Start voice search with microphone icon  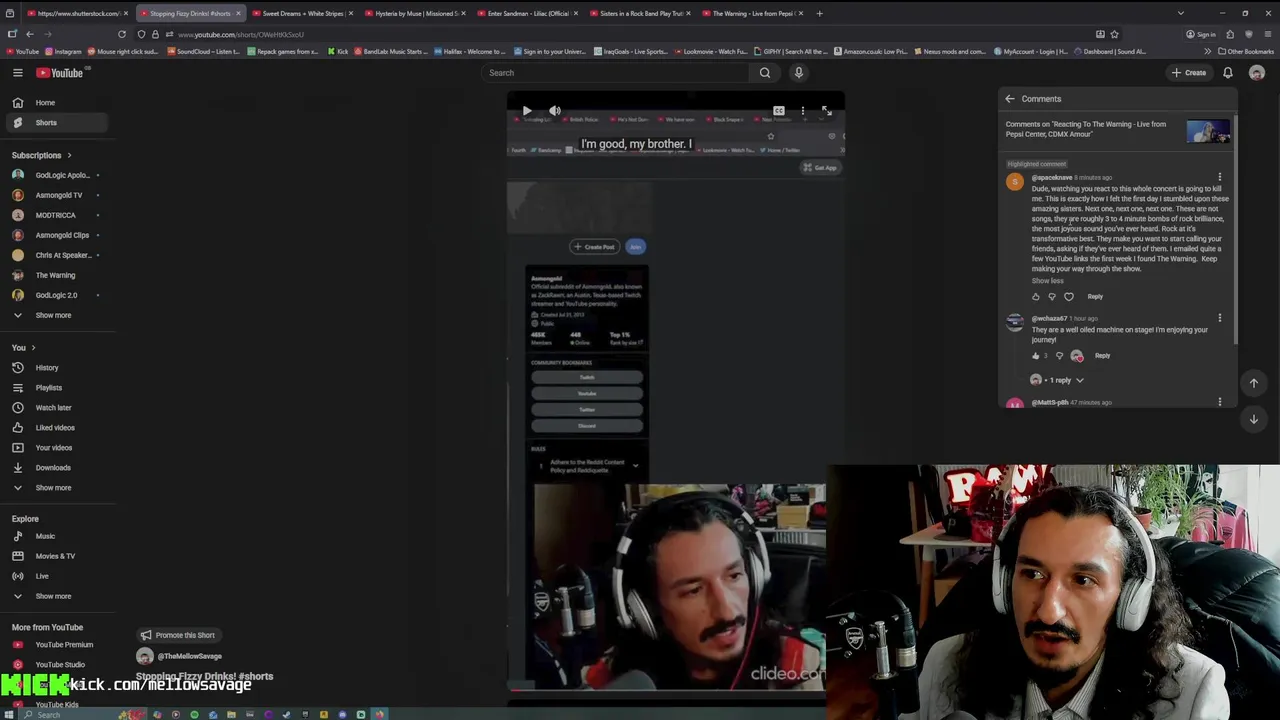(798, 73)
